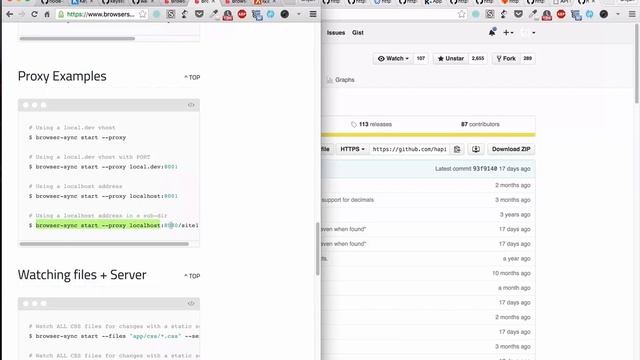The image size is (640, 360).
Task: Open the GitHub create new plus dropdown
Action: pos(508,33)
